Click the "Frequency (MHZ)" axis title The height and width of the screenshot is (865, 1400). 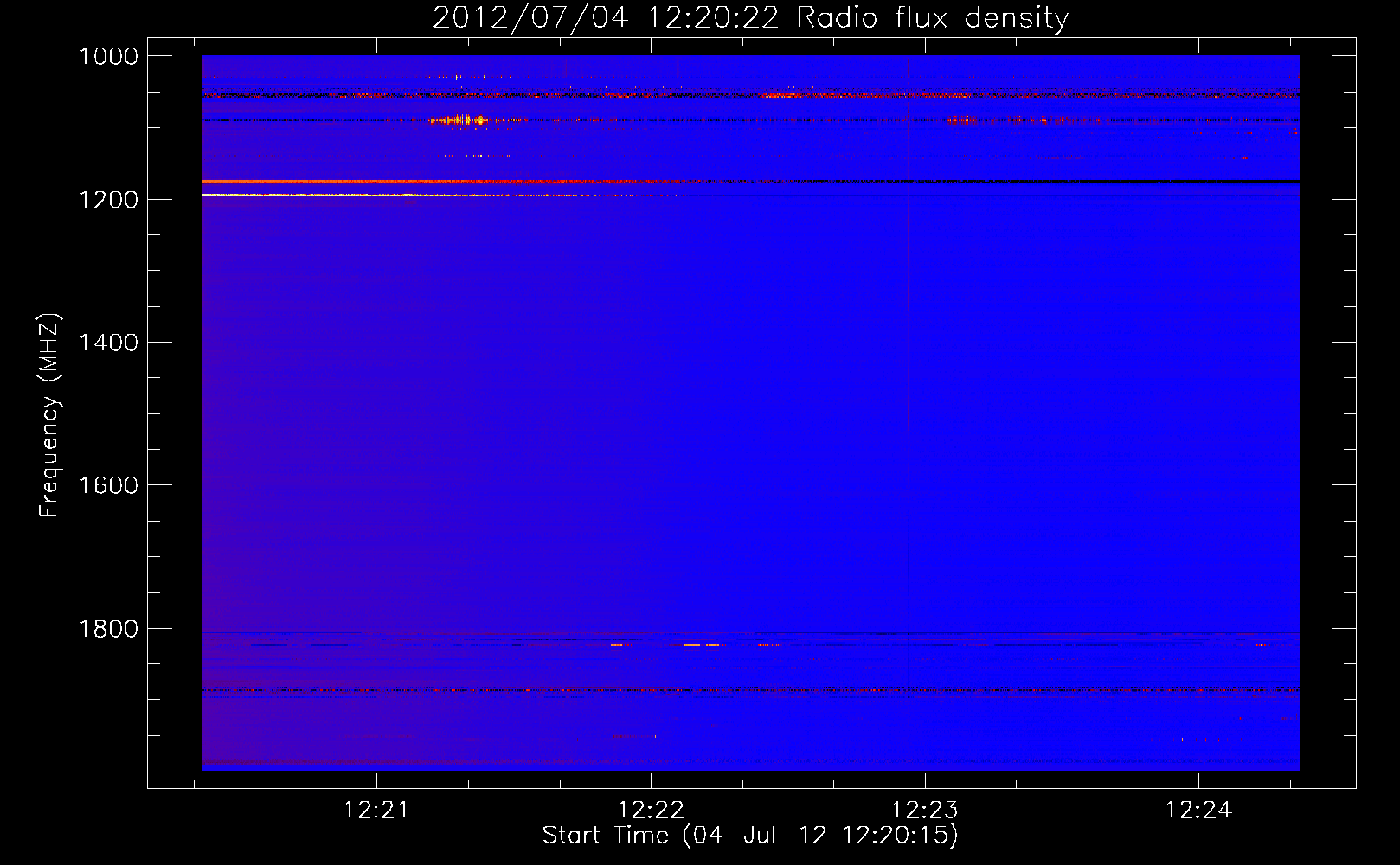coord(50,415)
